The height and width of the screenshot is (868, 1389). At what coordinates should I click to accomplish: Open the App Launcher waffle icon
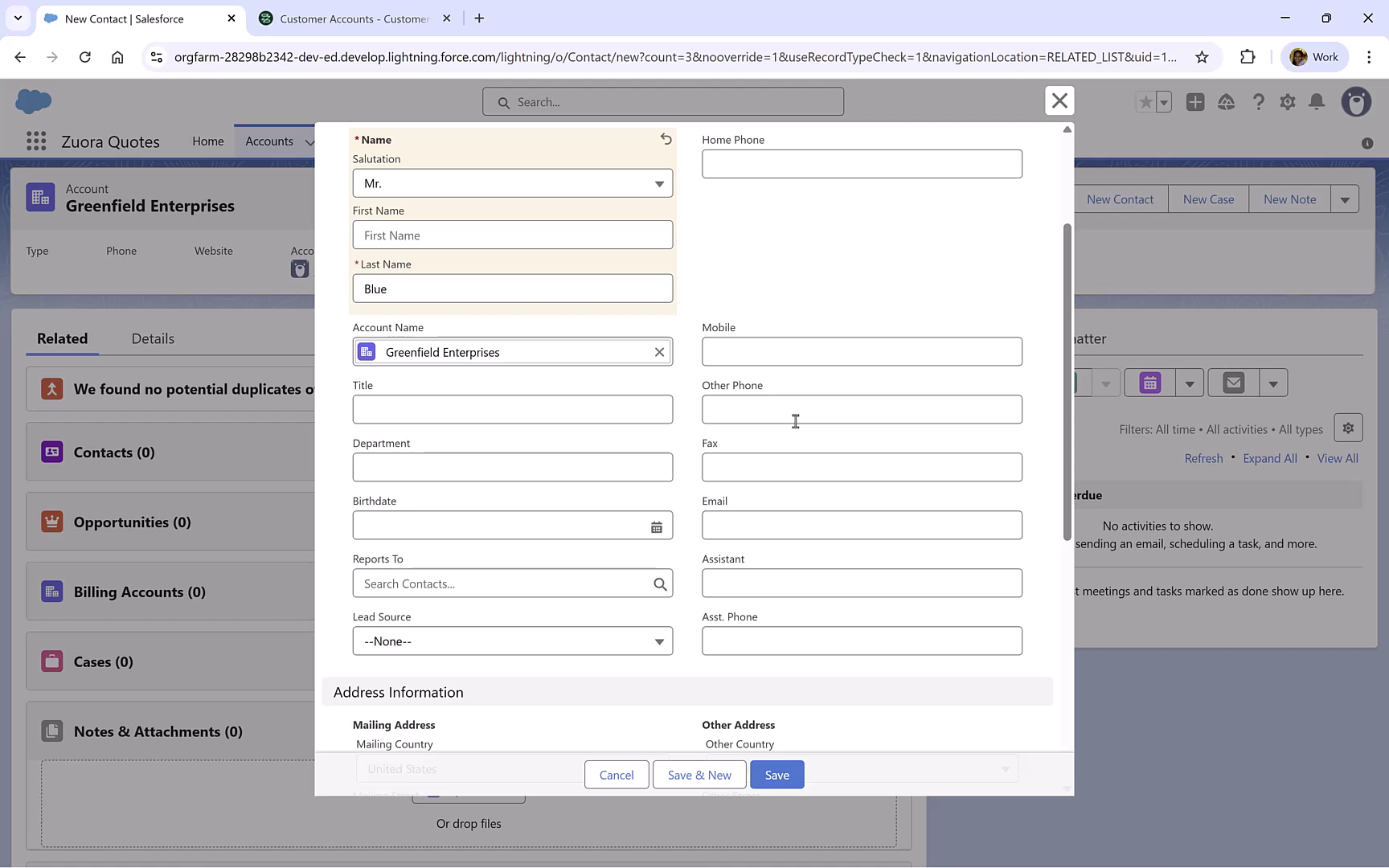tap(35, 141)
